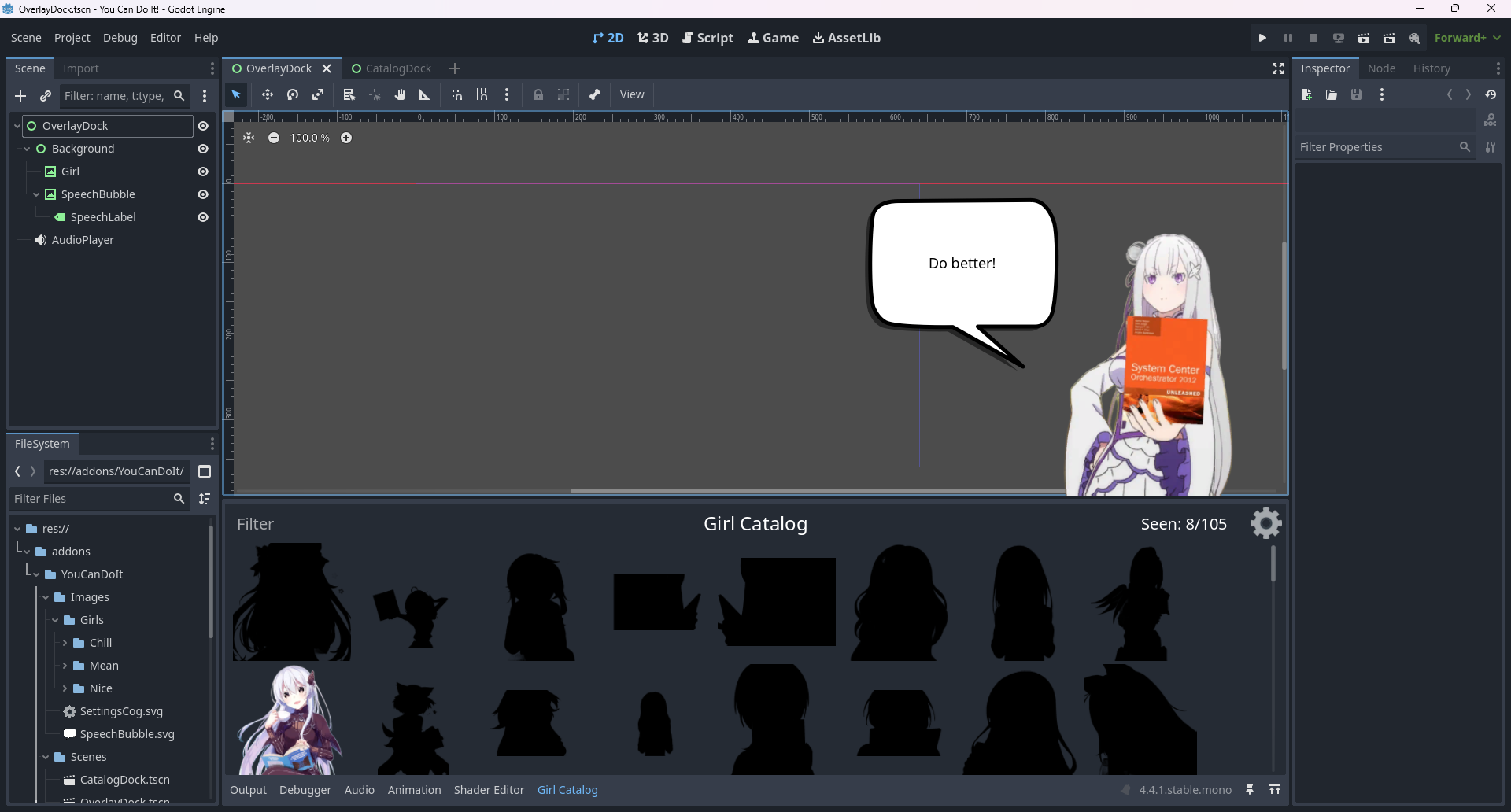Toggle distraction free mode

pos(1278,69)
